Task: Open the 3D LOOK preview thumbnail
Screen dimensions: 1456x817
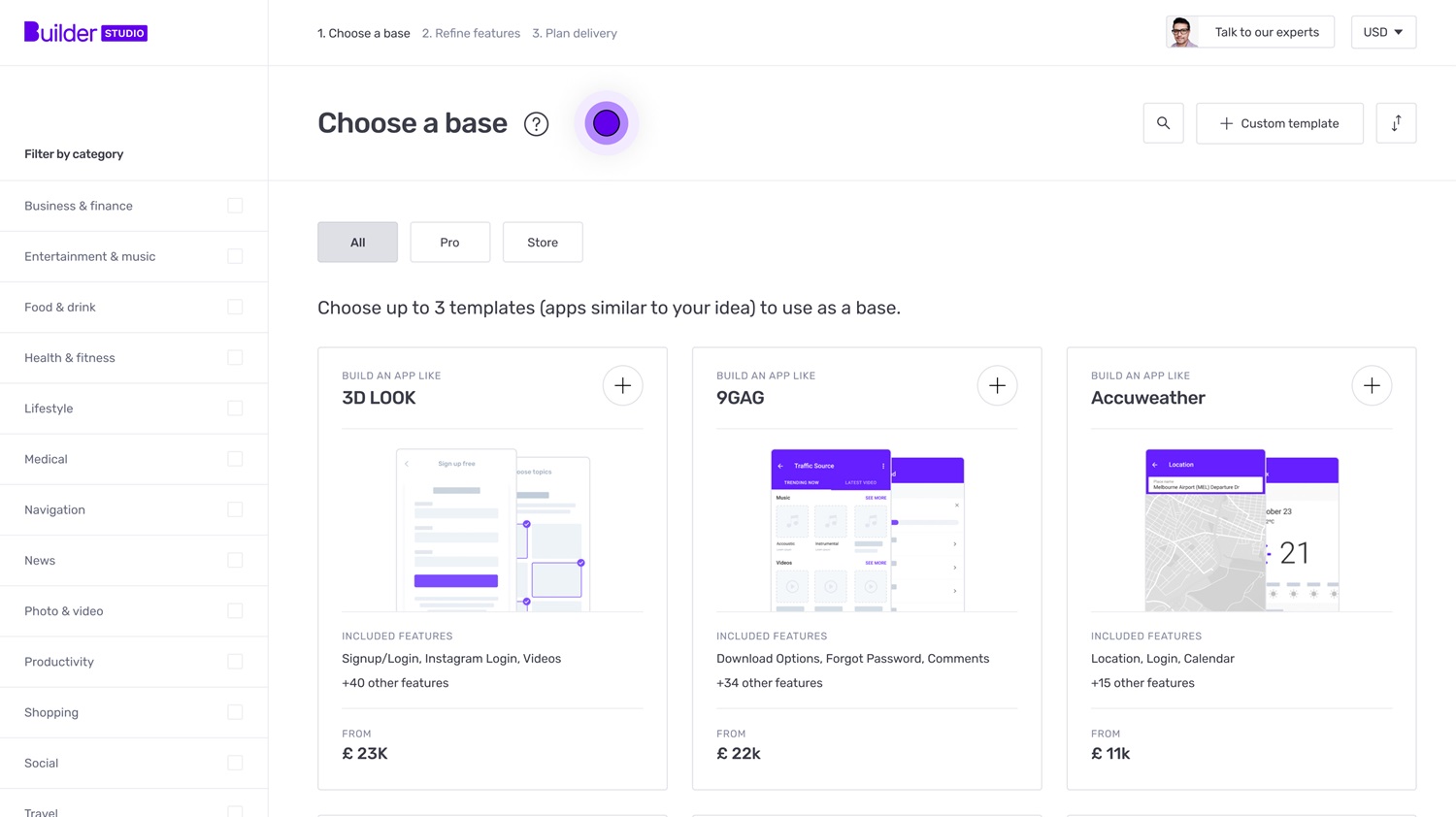Action: coord(492,530)
